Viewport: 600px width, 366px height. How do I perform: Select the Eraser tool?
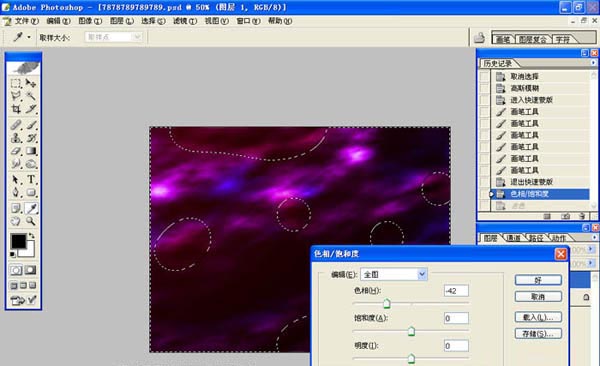pos(16,151)
